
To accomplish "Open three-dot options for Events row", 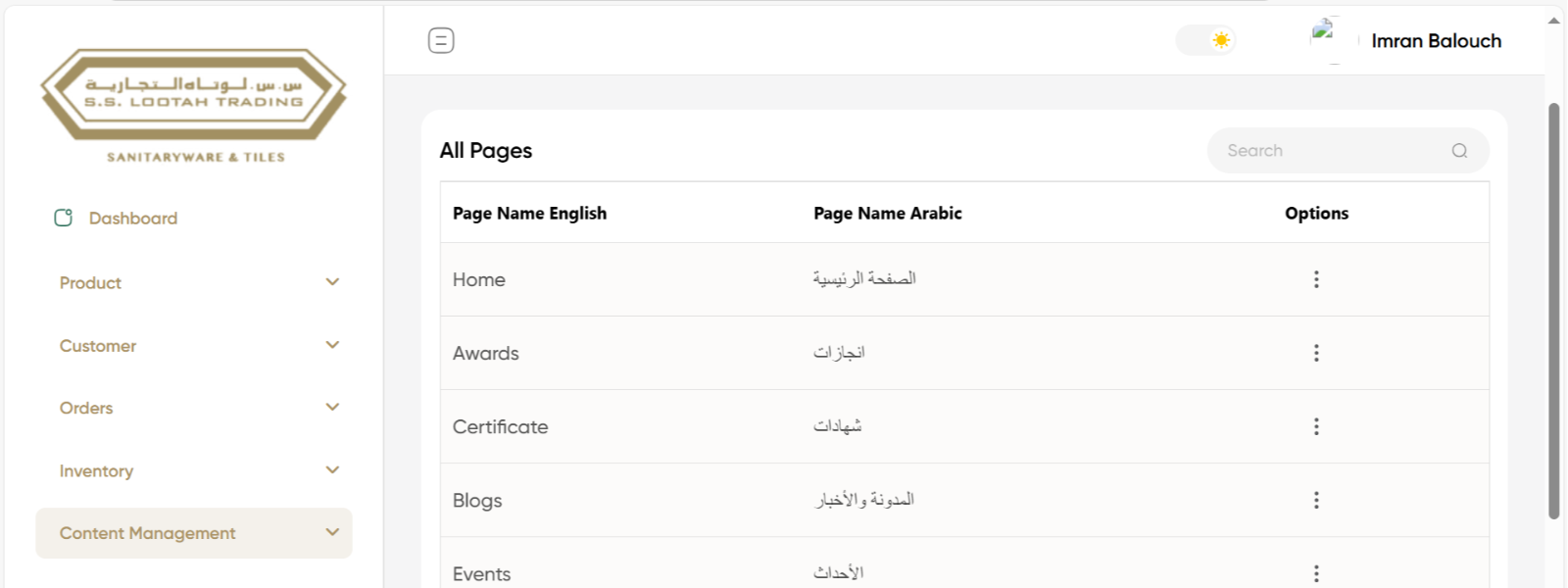I will click(1316, 573).
